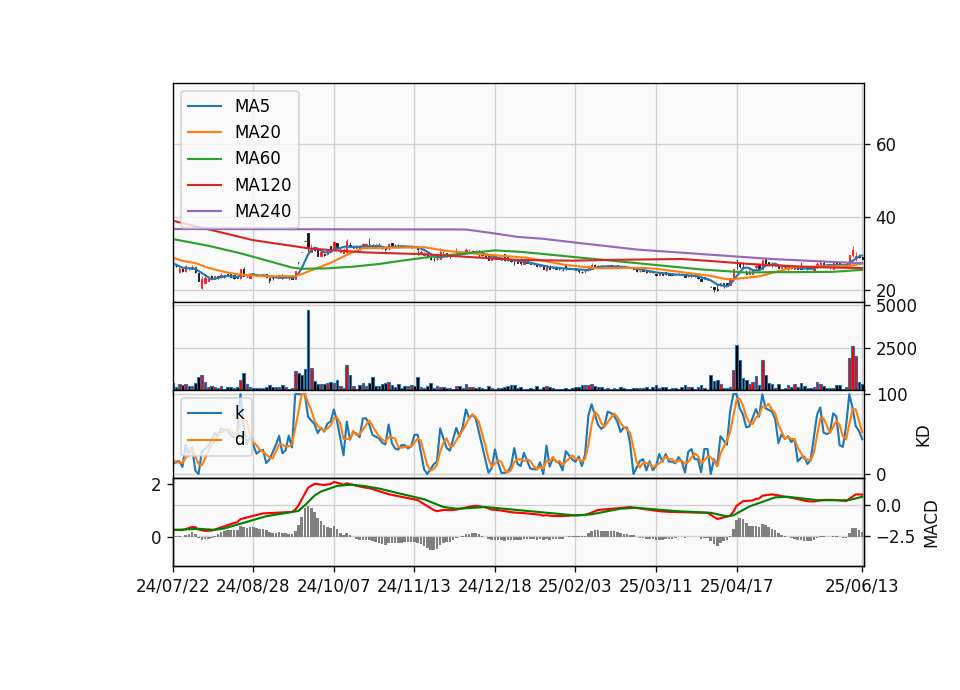
Task: Click the 24/11/13 date label
Action: pos(414,586)
